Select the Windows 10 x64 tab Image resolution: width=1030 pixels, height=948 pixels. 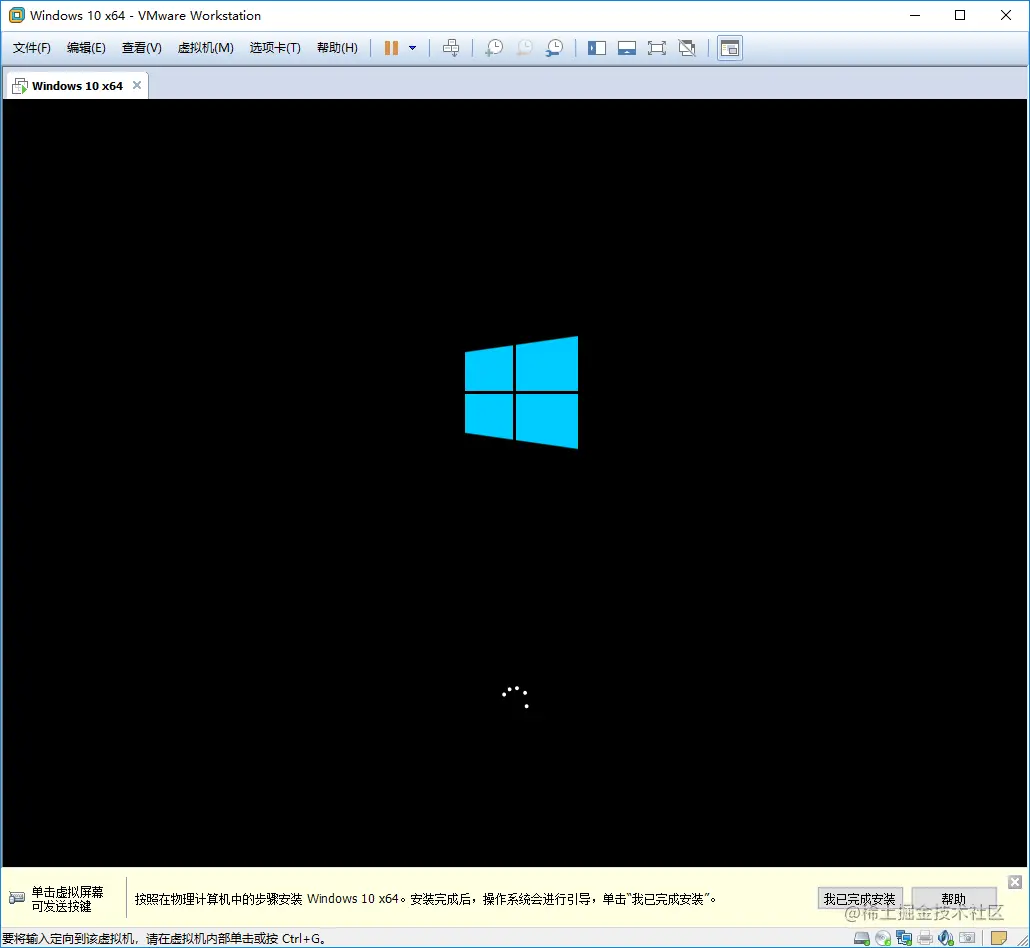click(77, 86)
